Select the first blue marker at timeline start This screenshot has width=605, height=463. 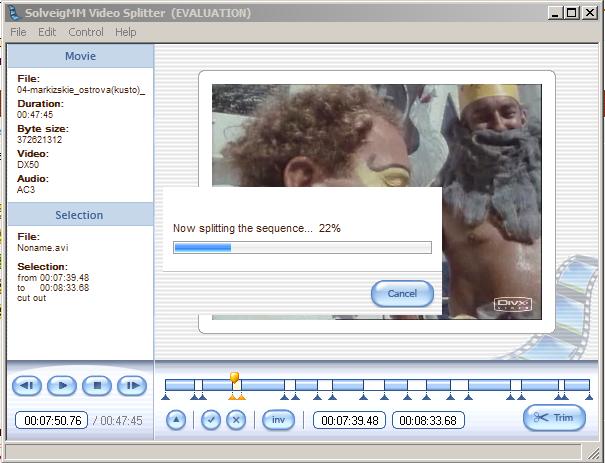coord(166,397)
